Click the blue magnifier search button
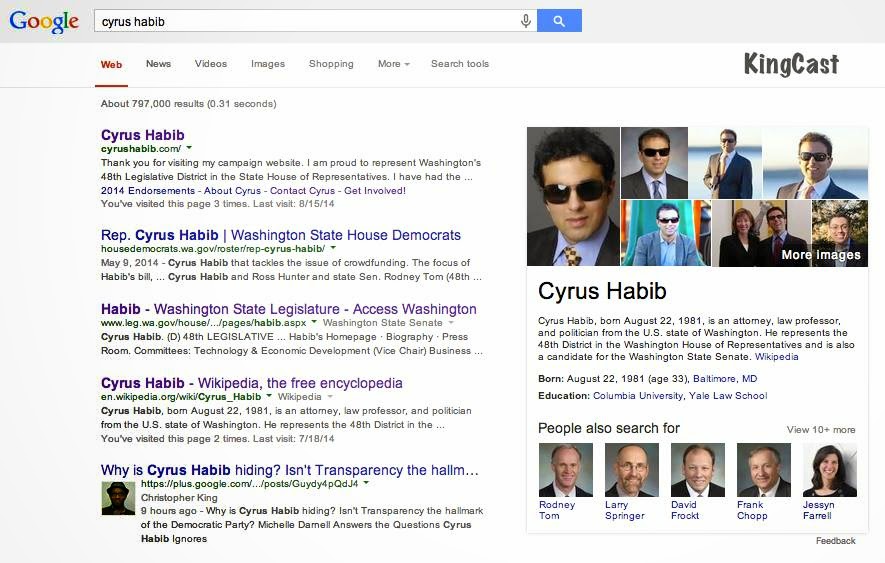 click(x=559, y=21)
